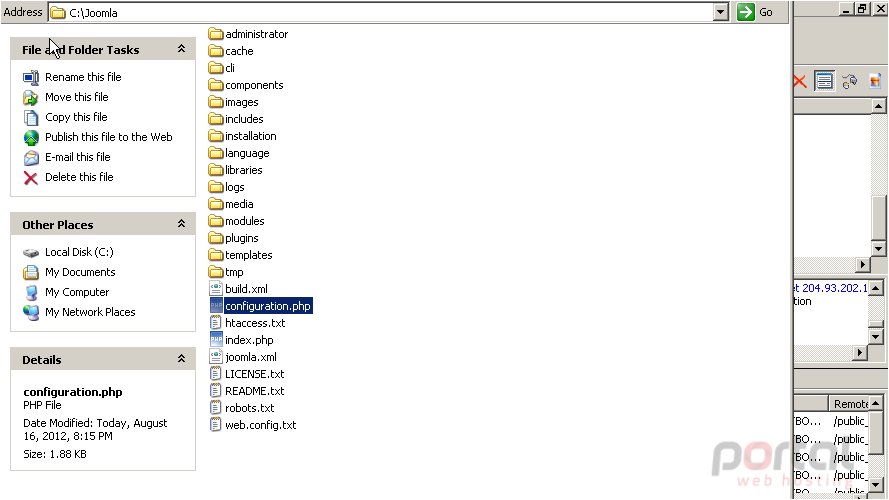Select the tmp folder icon
The height and width of the screenshot is (500, 889).
coord(215,272)
